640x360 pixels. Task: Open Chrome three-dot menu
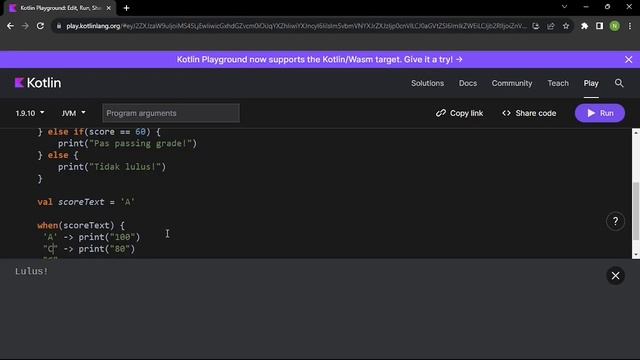coord(630,26)
